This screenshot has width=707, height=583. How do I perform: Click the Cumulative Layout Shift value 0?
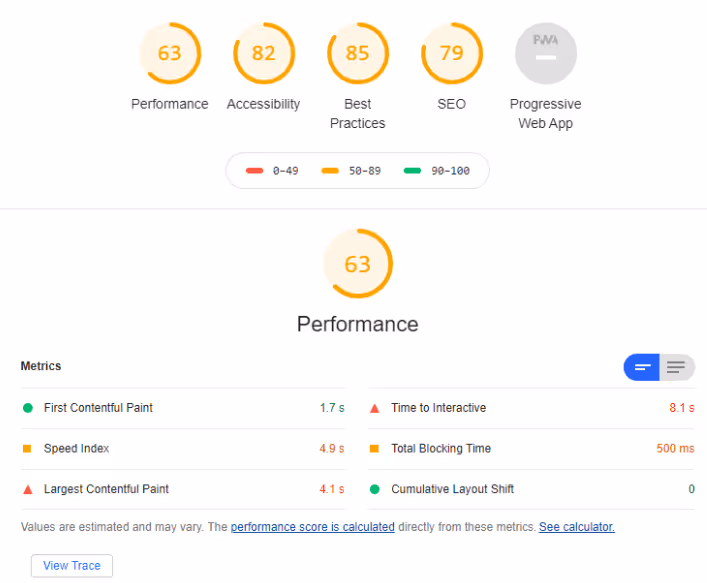pyautogui.click(x=691, y=489)
